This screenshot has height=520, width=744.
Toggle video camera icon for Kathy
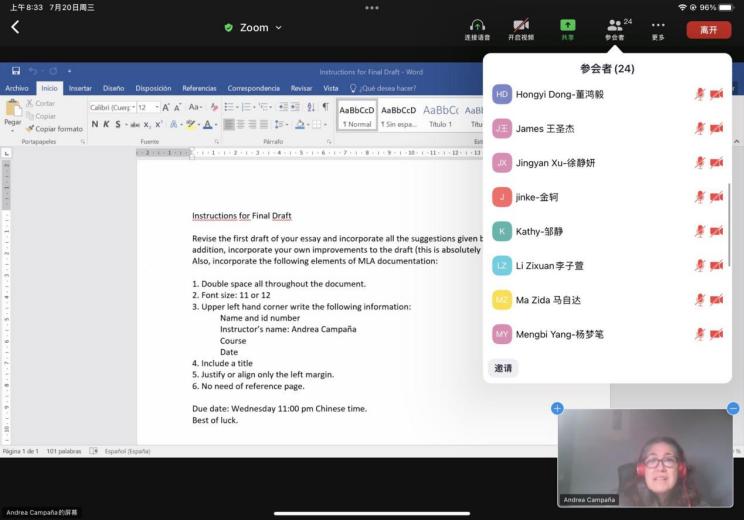point(717,231)
